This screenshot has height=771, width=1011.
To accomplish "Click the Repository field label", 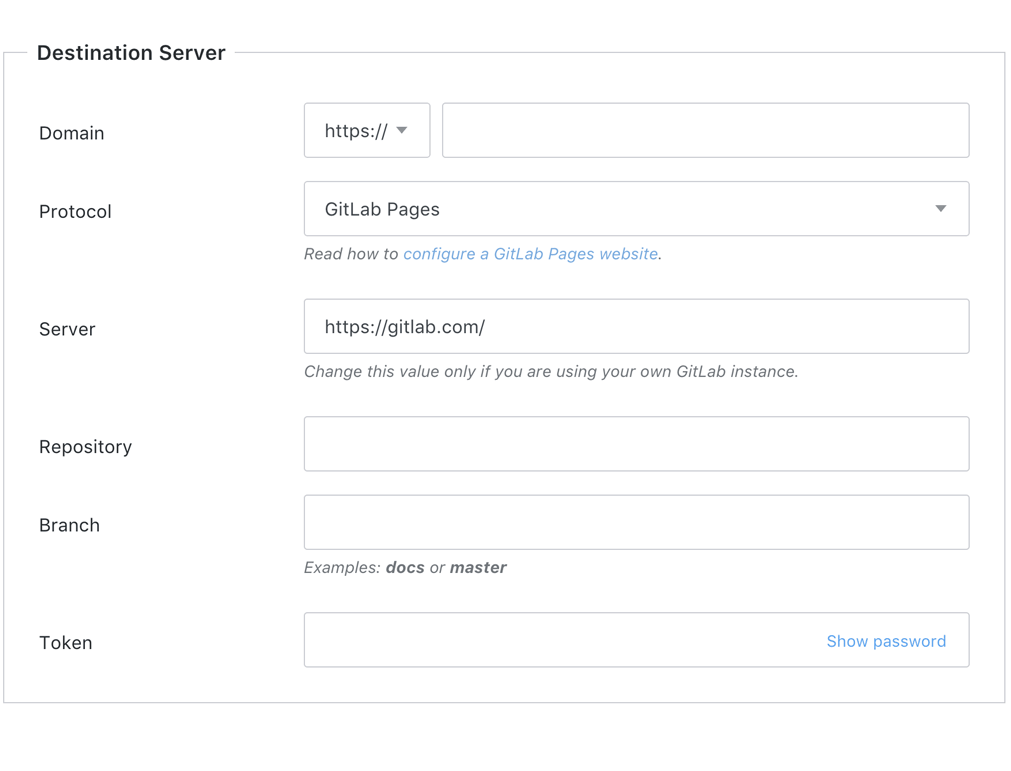I will coord(85,447).
